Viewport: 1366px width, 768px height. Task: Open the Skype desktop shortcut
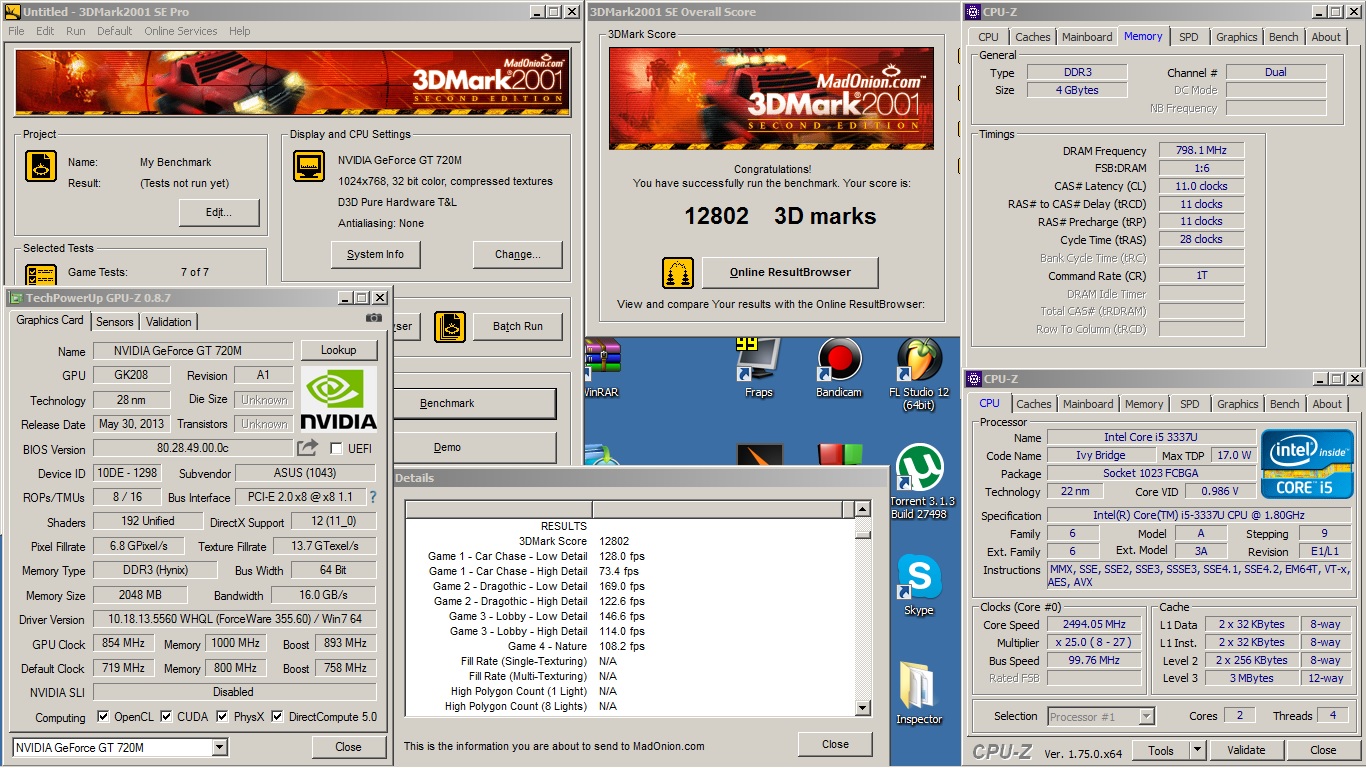pyautogui.click(x=919, y=585)
